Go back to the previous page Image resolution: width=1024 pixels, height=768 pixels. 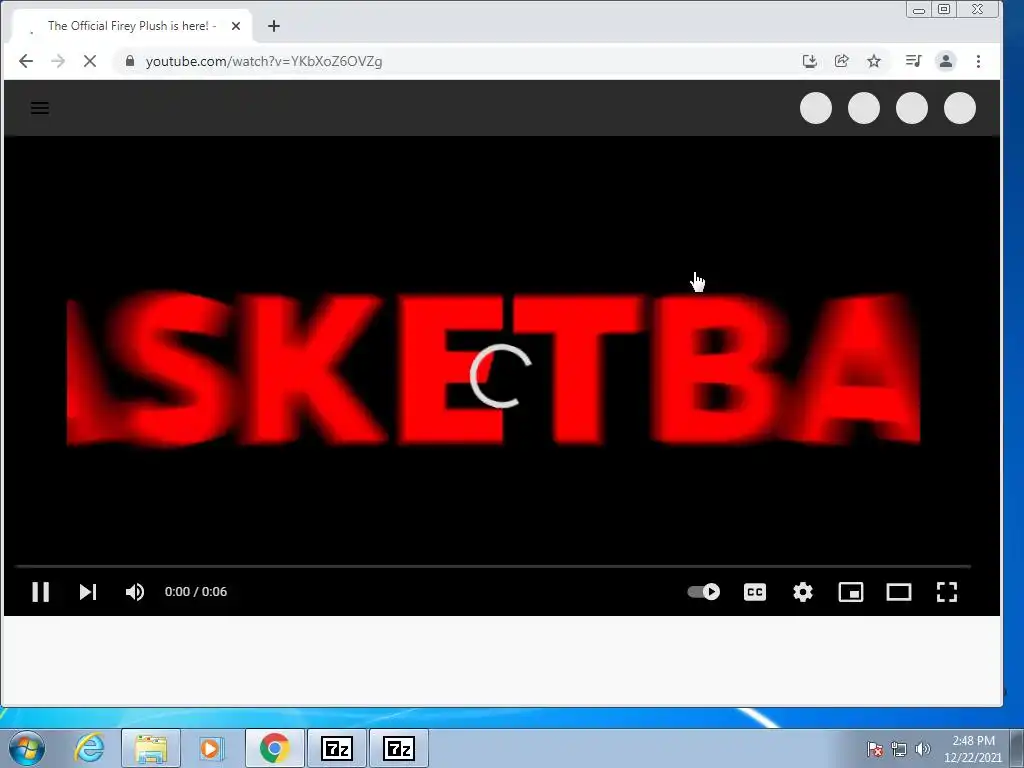tap(26, 61)
